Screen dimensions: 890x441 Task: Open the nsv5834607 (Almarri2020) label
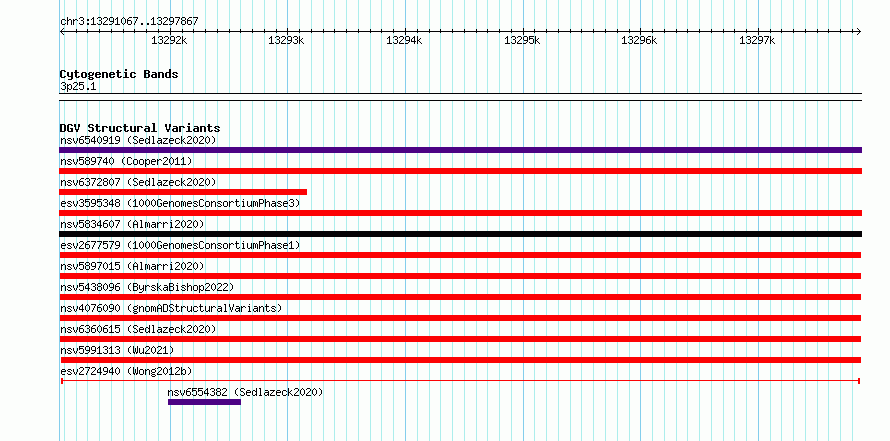coord(132,224)
